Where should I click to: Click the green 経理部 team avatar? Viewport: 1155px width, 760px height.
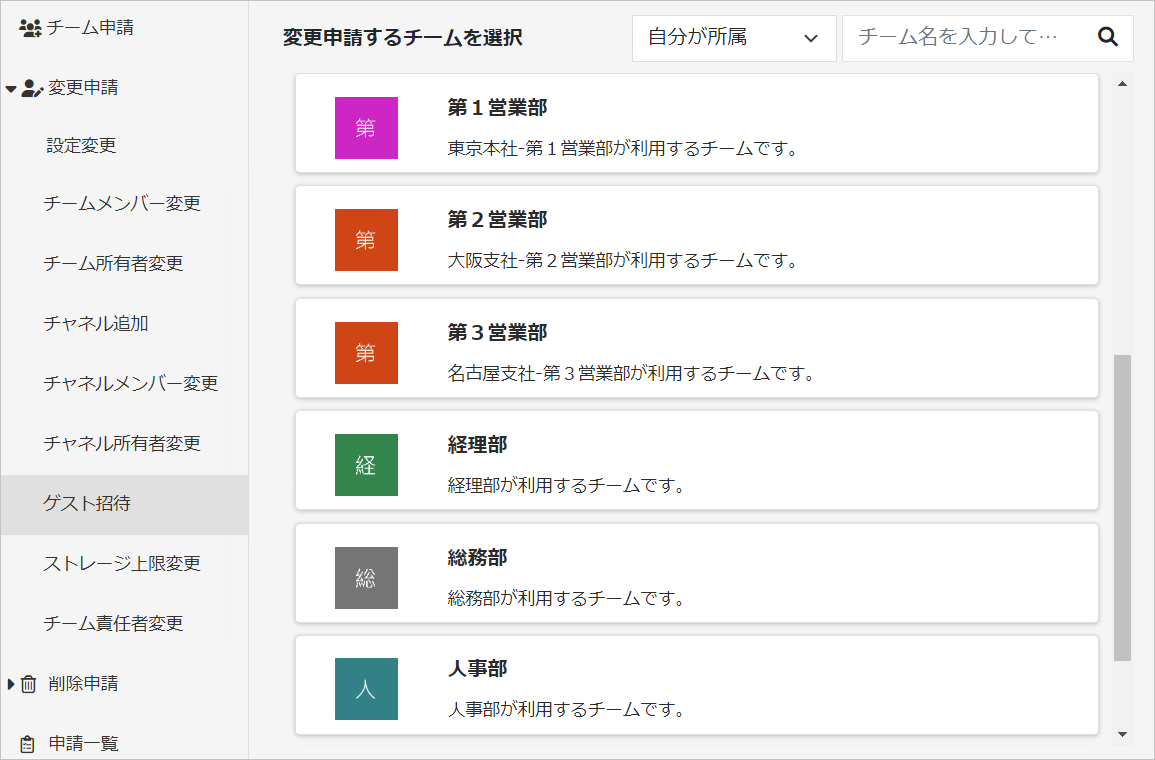(x=365, y=464)
